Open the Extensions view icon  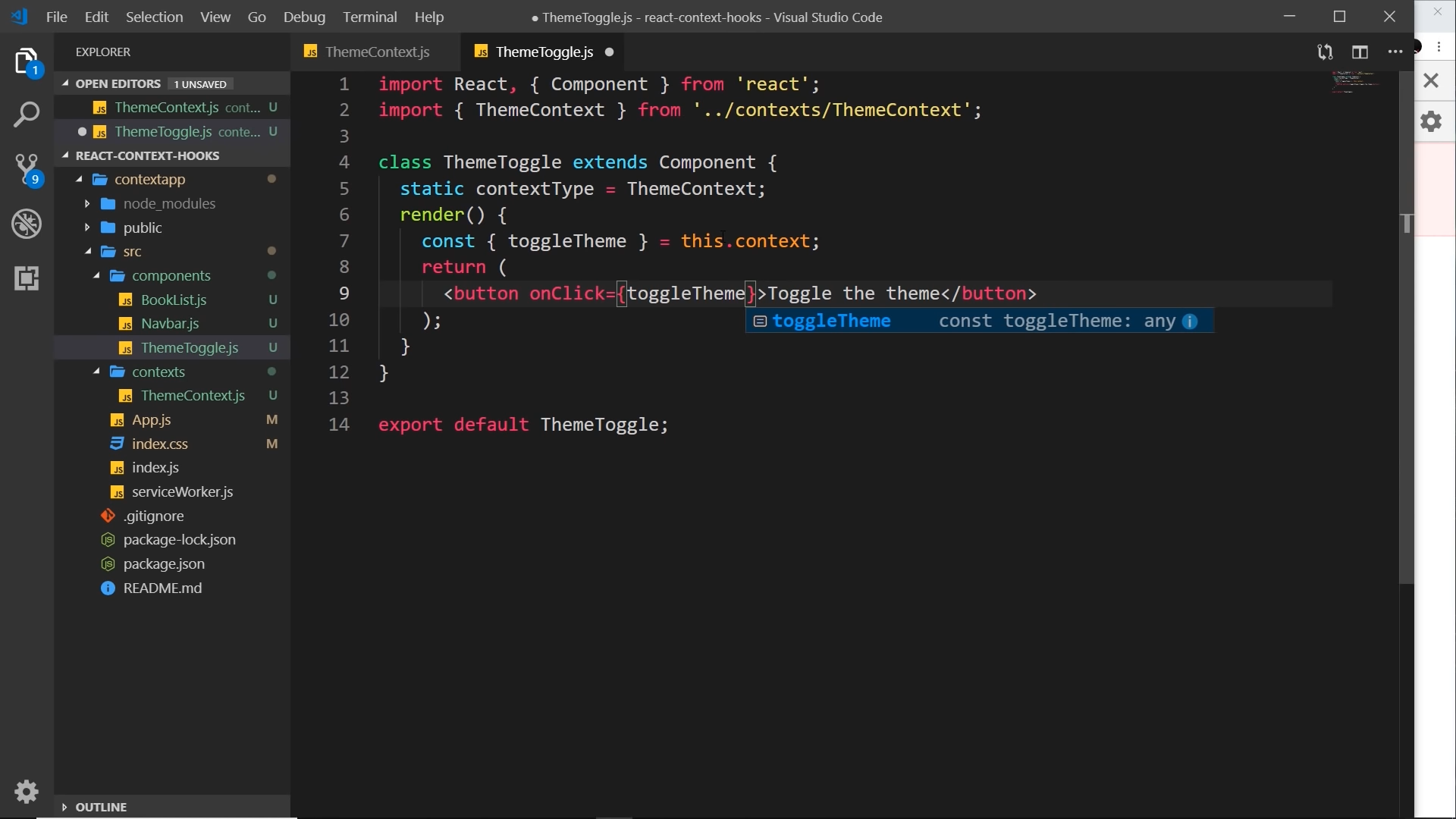point(27,278)
